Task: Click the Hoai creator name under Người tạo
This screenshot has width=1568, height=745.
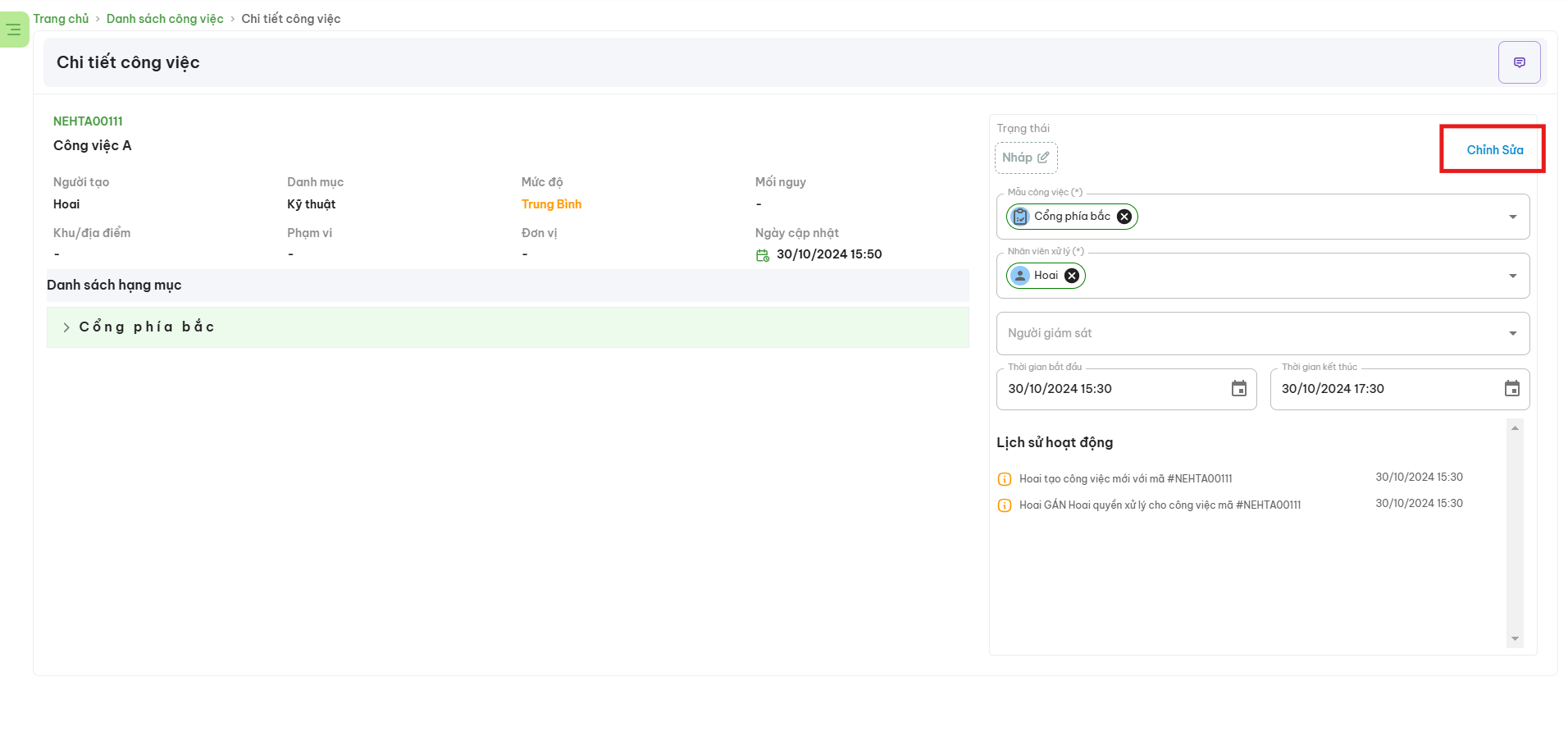Action: (66, 204)
